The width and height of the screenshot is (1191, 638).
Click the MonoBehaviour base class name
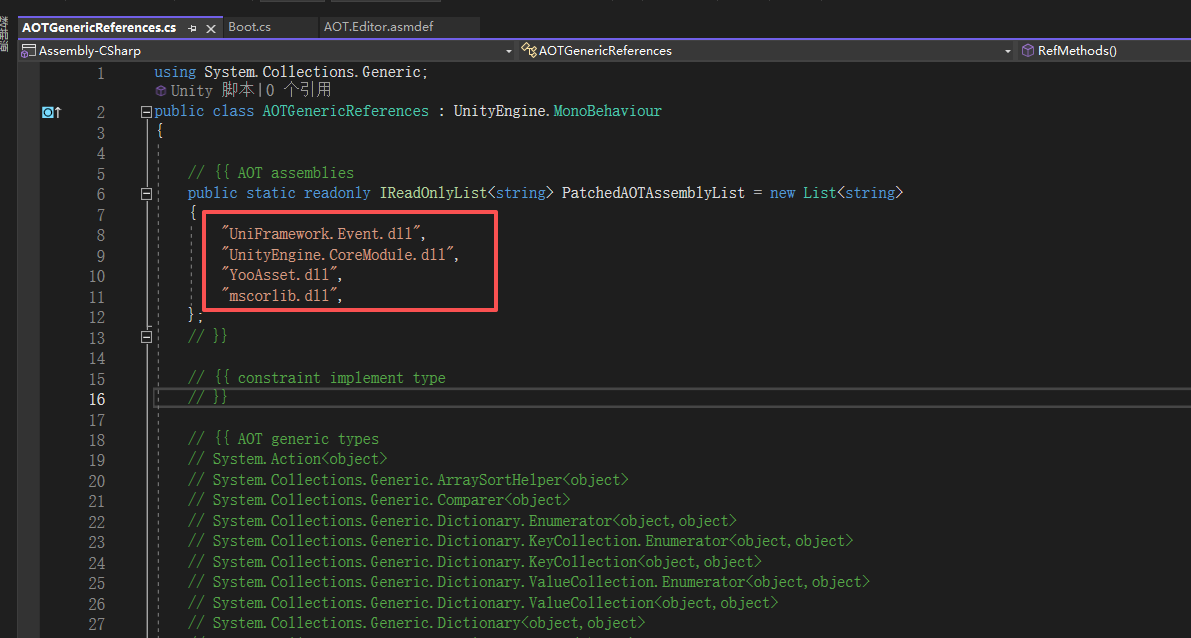608,111
